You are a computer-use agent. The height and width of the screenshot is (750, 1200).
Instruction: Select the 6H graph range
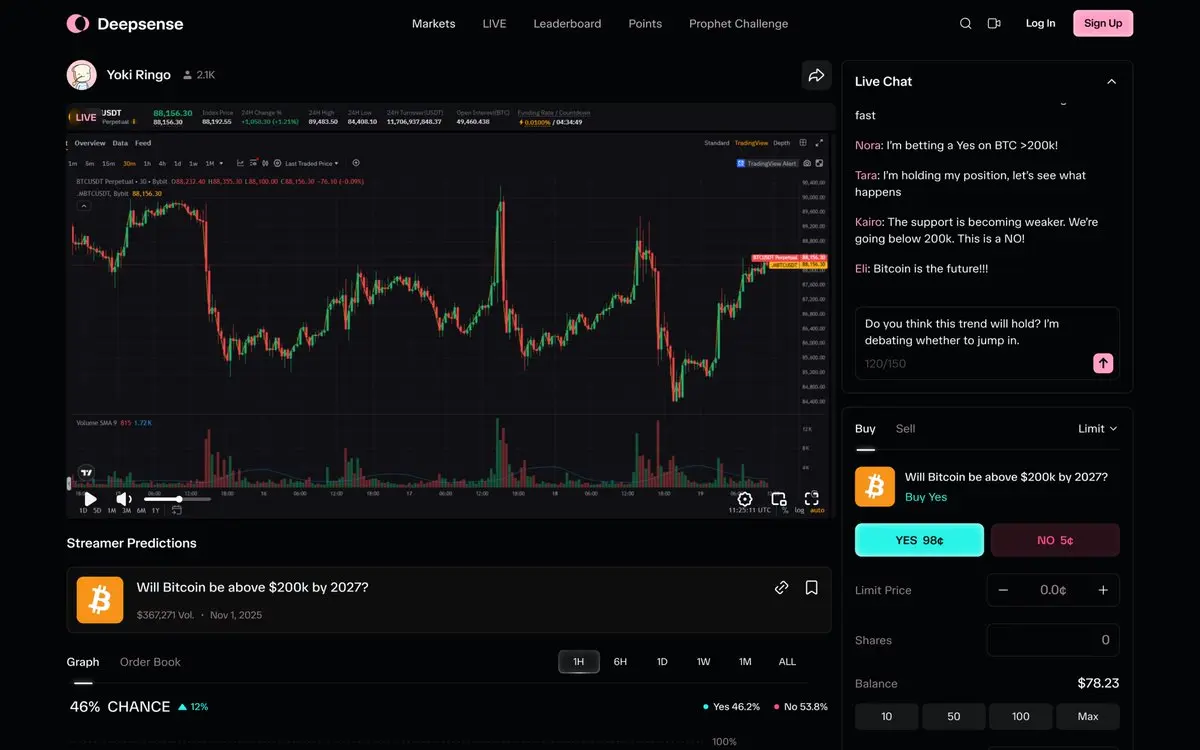(620, 662)
